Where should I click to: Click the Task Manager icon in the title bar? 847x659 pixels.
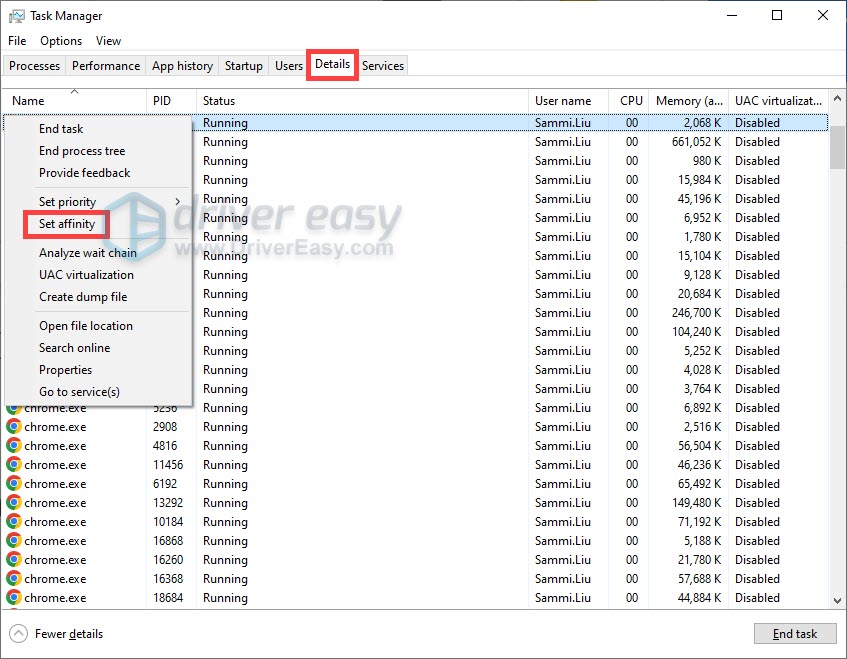pyautogui.click(x=17, y=15)
